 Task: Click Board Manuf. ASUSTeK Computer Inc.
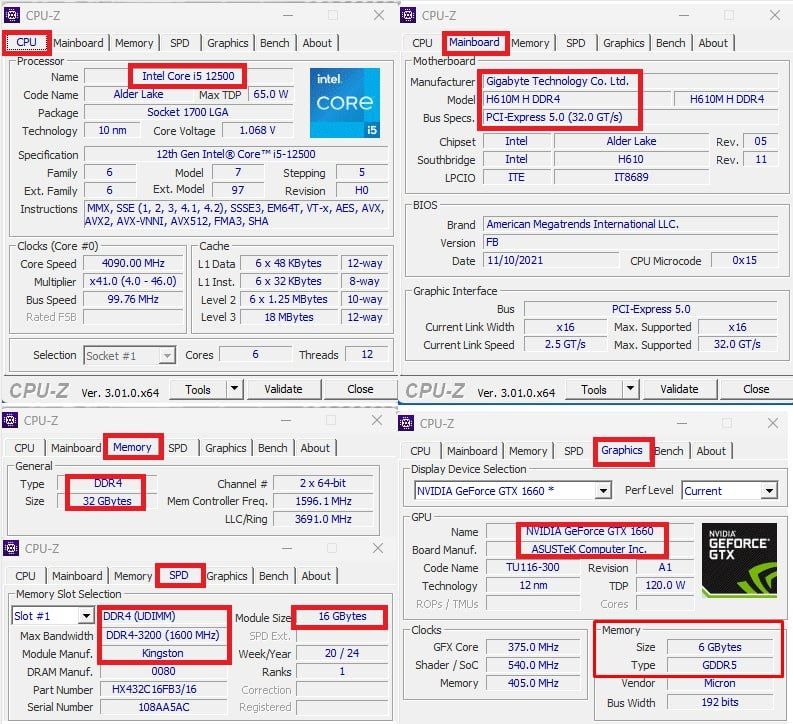click(x=589, y=549)
